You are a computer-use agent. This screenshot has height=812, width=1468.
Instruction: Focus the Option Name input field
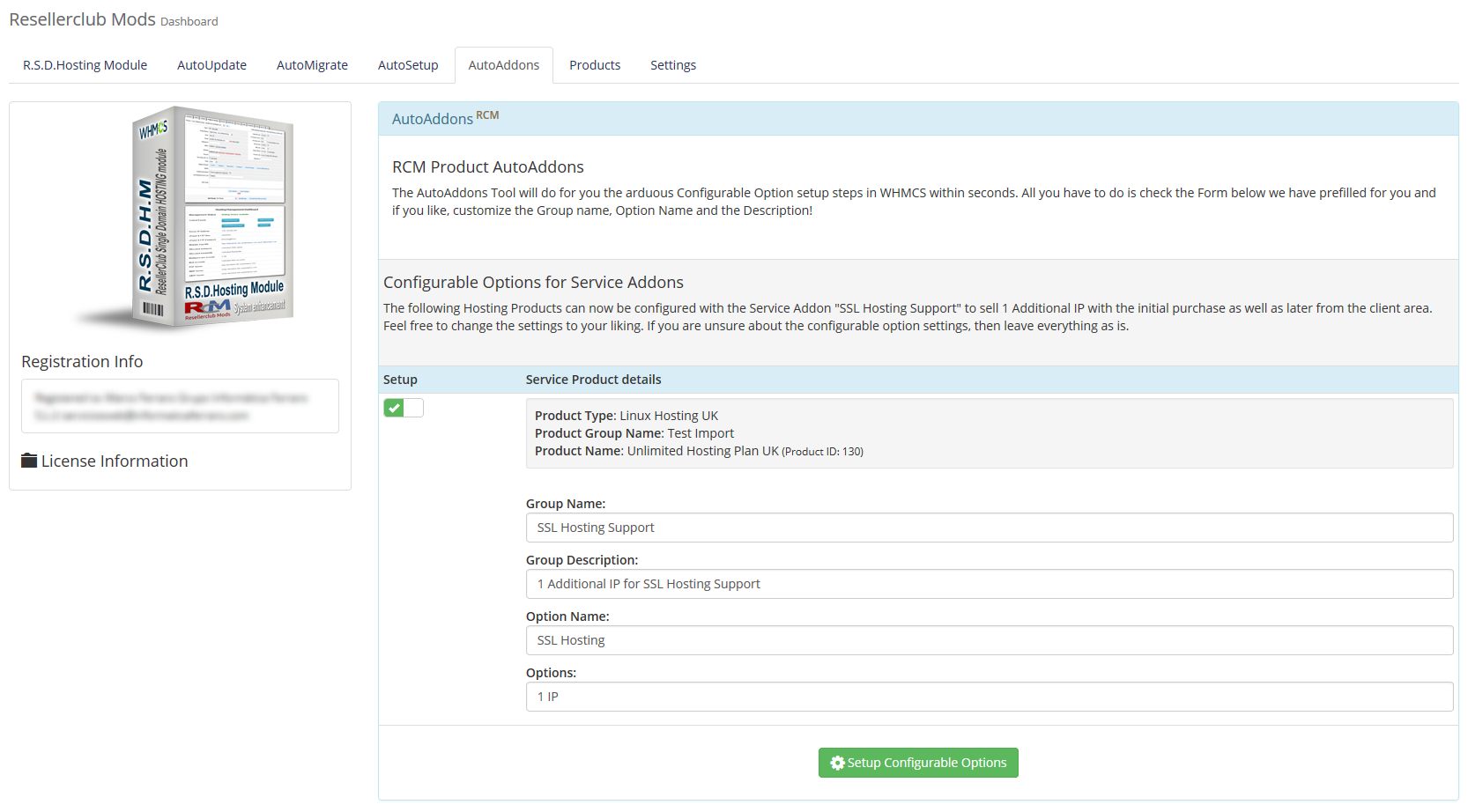pyautogui.click(x=990, y=640)
